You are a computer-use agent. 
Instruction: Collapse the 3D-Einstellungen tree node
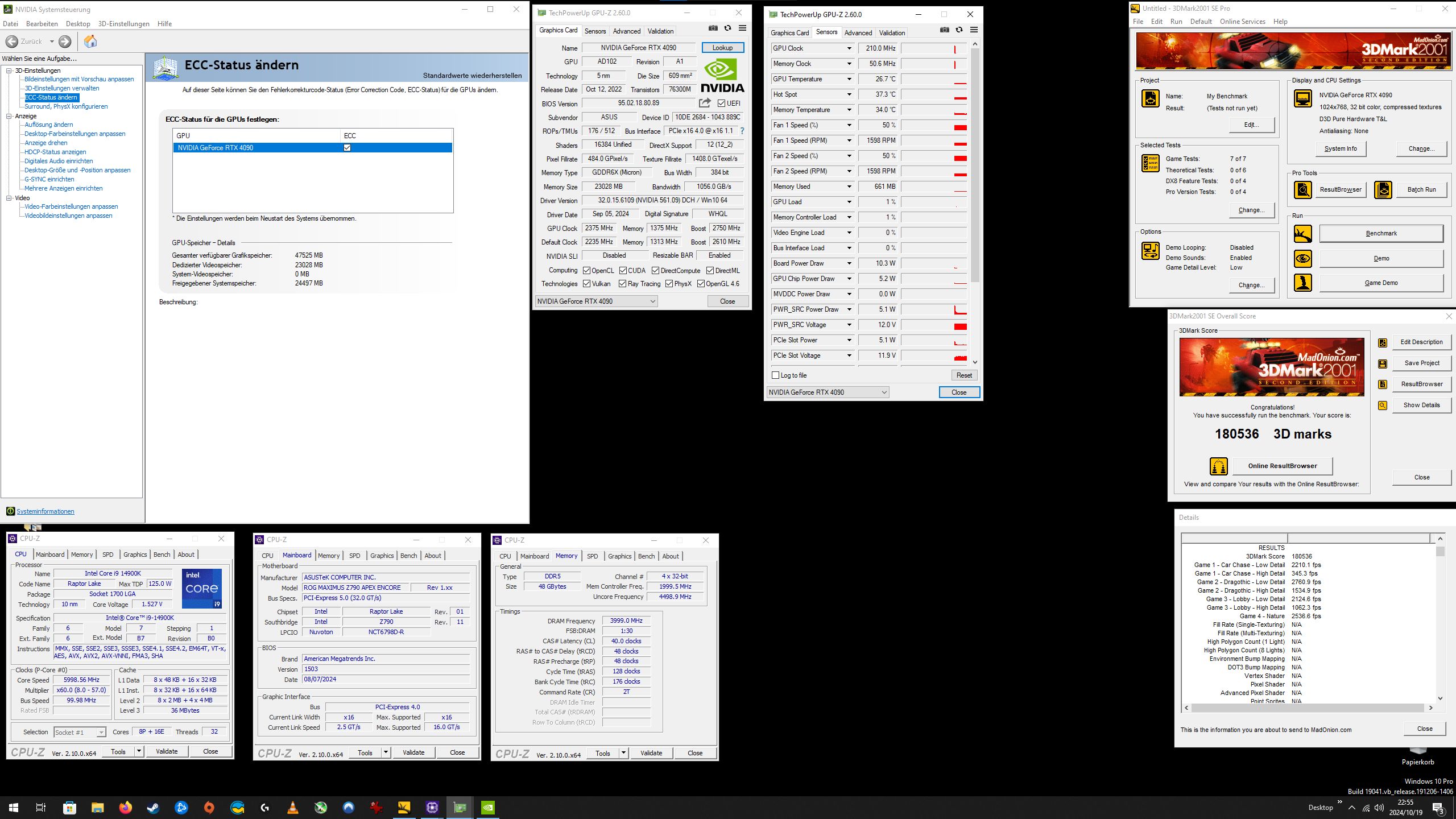(x=9, y=71)
